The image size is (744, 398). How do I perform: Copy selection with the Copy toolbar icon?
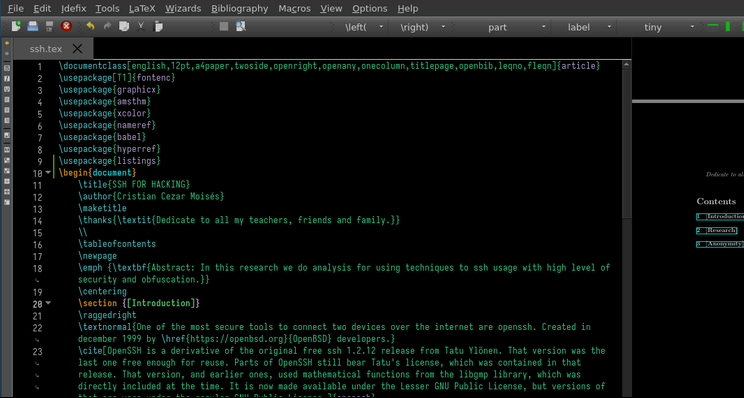click(x=124, y=27)
